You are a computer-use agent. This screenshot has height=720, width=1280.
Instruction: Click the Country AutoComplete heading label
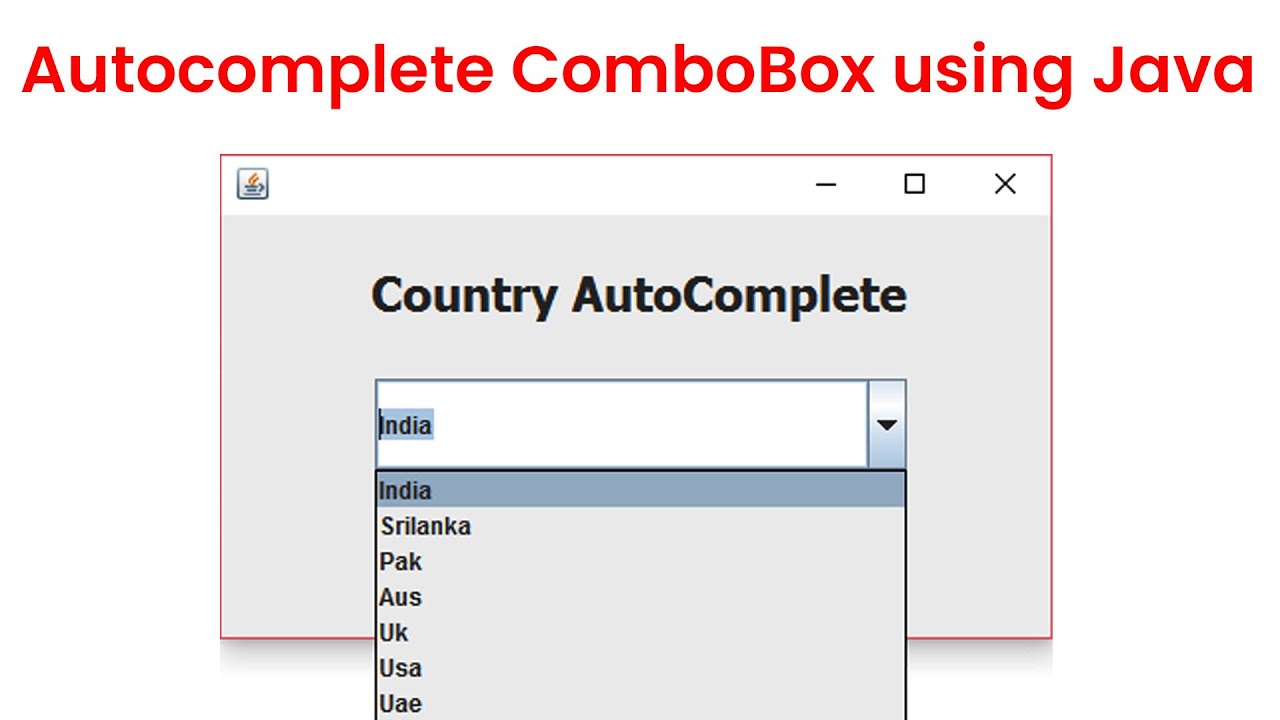pos(639,296)
